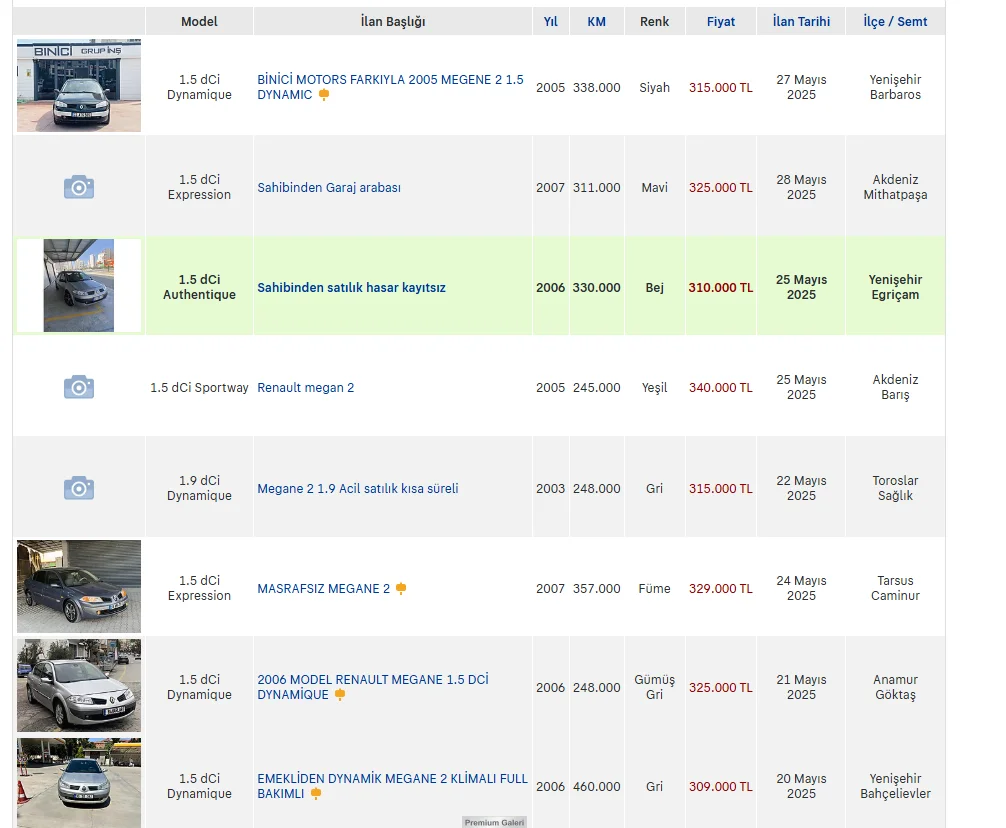Open the Binici Grup black Megane thumbnail
Viewport: 1006px width, 828px height.
pyautogui.click(x=79, y=85)
